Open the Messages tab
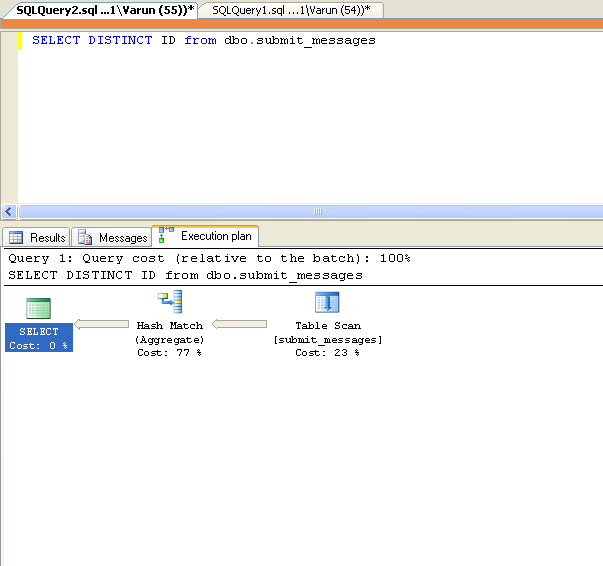The height and width of the screenshot is (566, 603). pos(112,237)
